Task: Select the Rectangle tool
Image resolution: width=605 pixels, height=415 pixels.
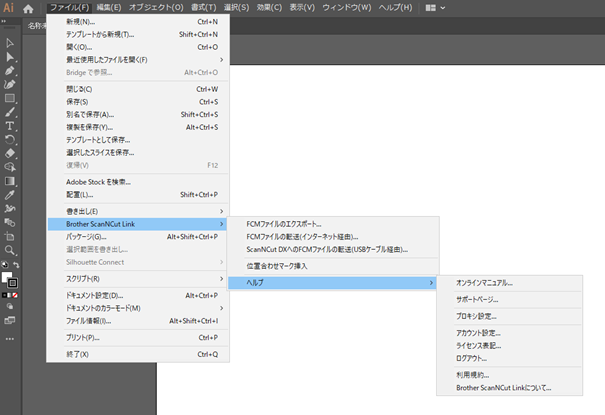Action: (x=10, y=98)
